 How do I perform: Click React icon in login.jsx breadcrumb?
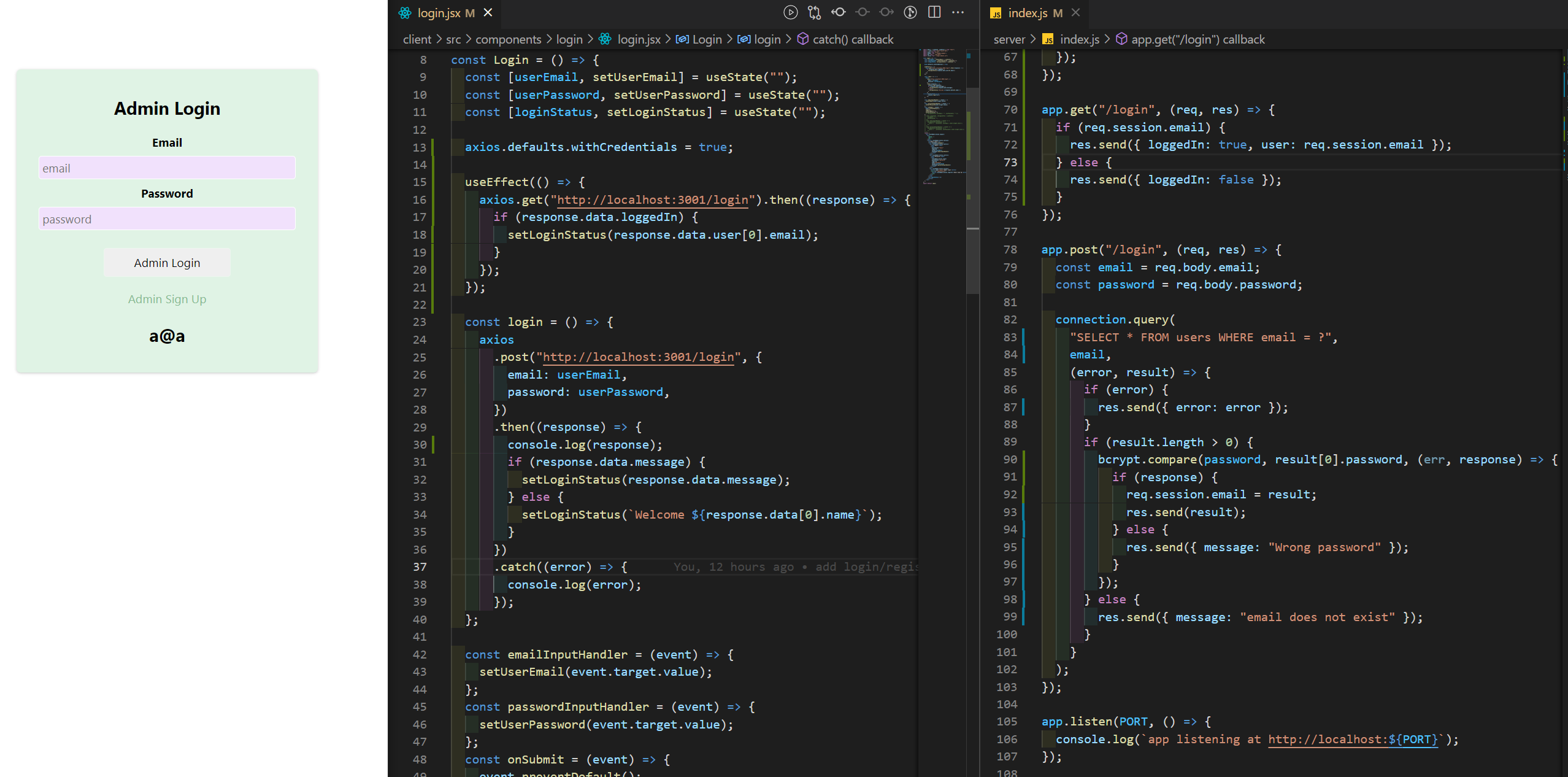pos(605,39)
